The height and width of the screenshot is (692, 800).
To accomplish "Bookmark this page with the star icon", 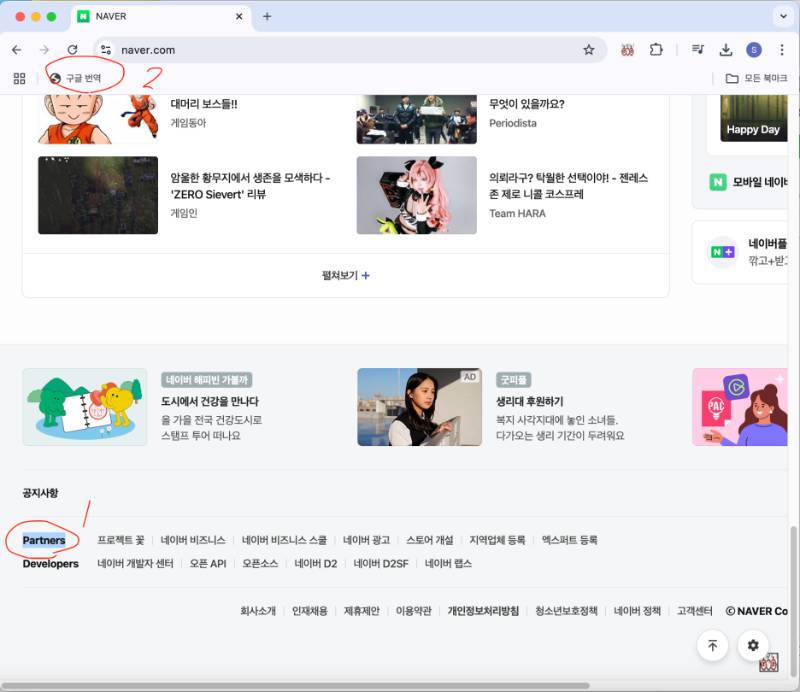I will point(589,50).
